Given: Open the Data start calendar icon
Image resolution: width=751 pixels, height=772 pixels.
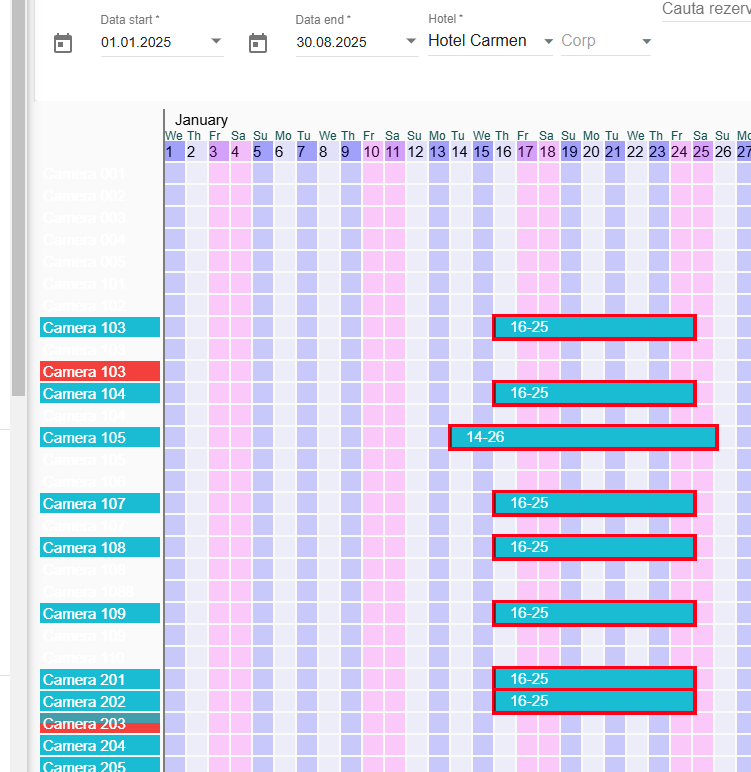Looking at the screenshot, I should [x=63, y=43].
